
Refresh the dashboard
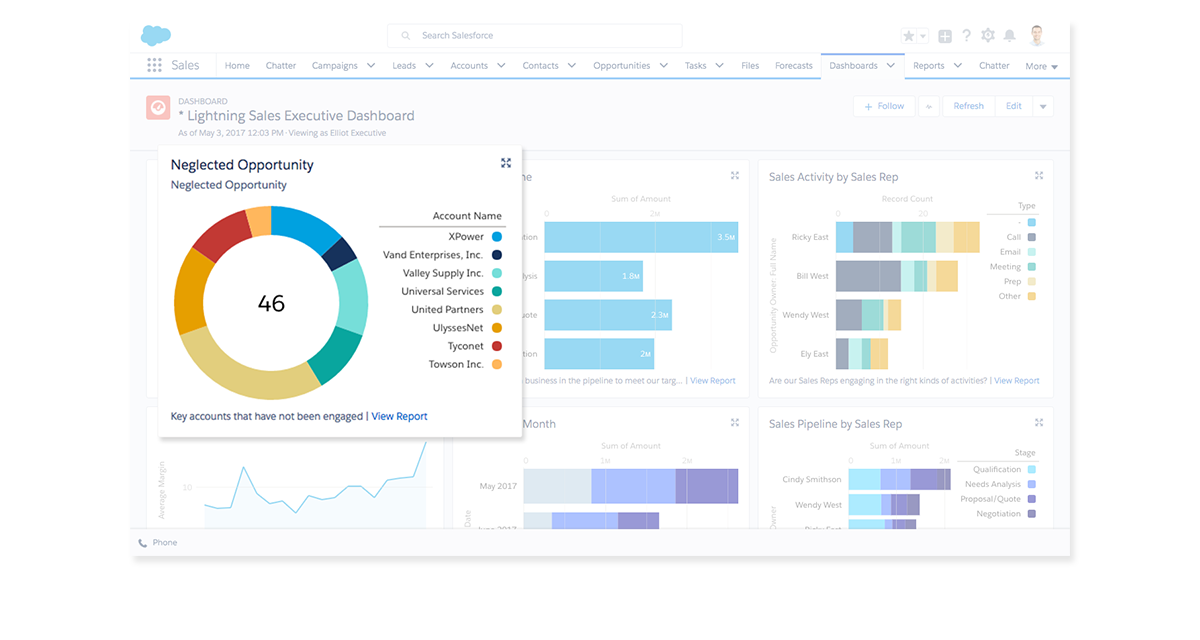click(x=968, y=106)
